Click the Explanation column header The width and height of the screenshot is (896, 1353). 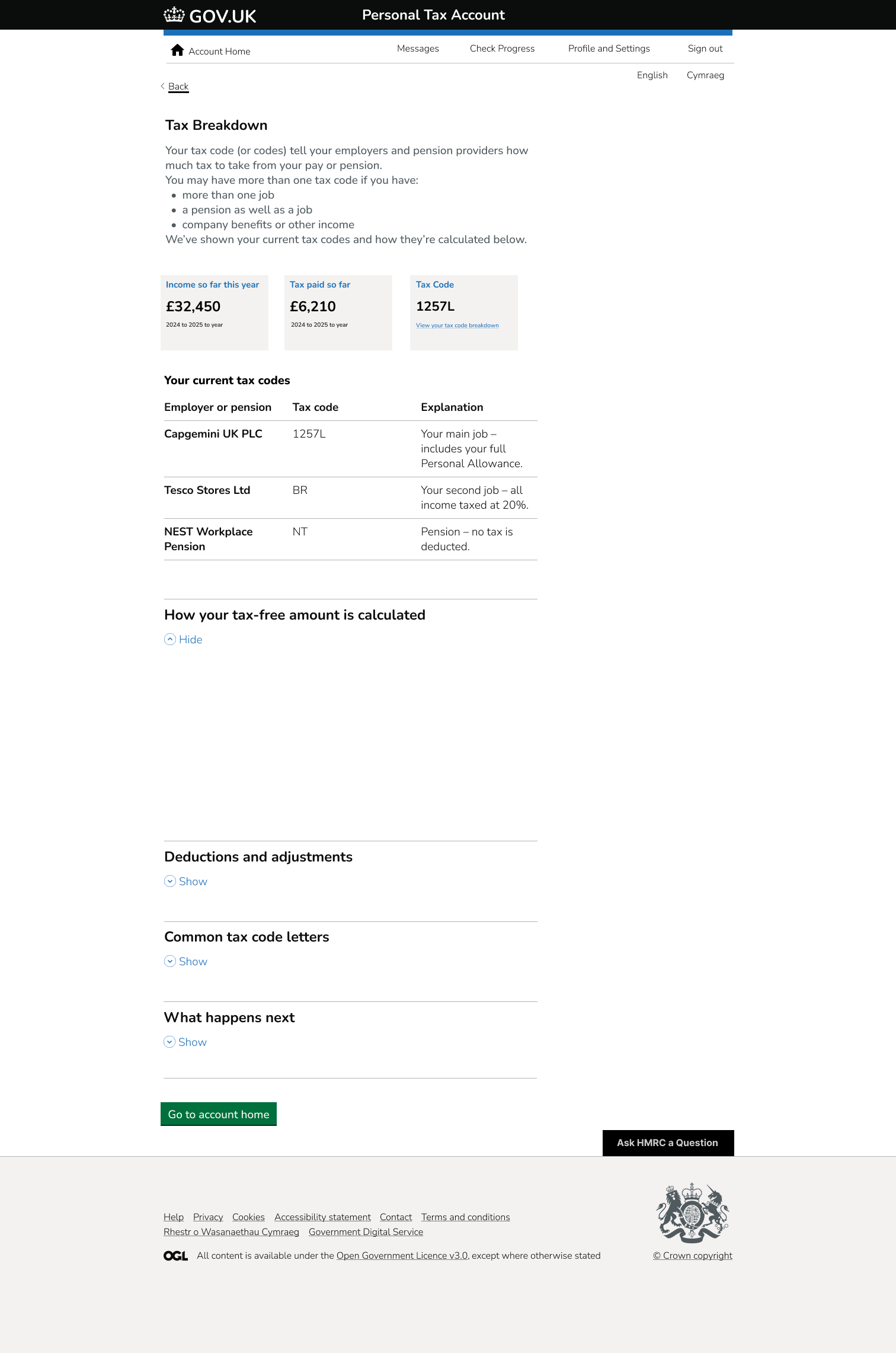click(x=452, y=407)
